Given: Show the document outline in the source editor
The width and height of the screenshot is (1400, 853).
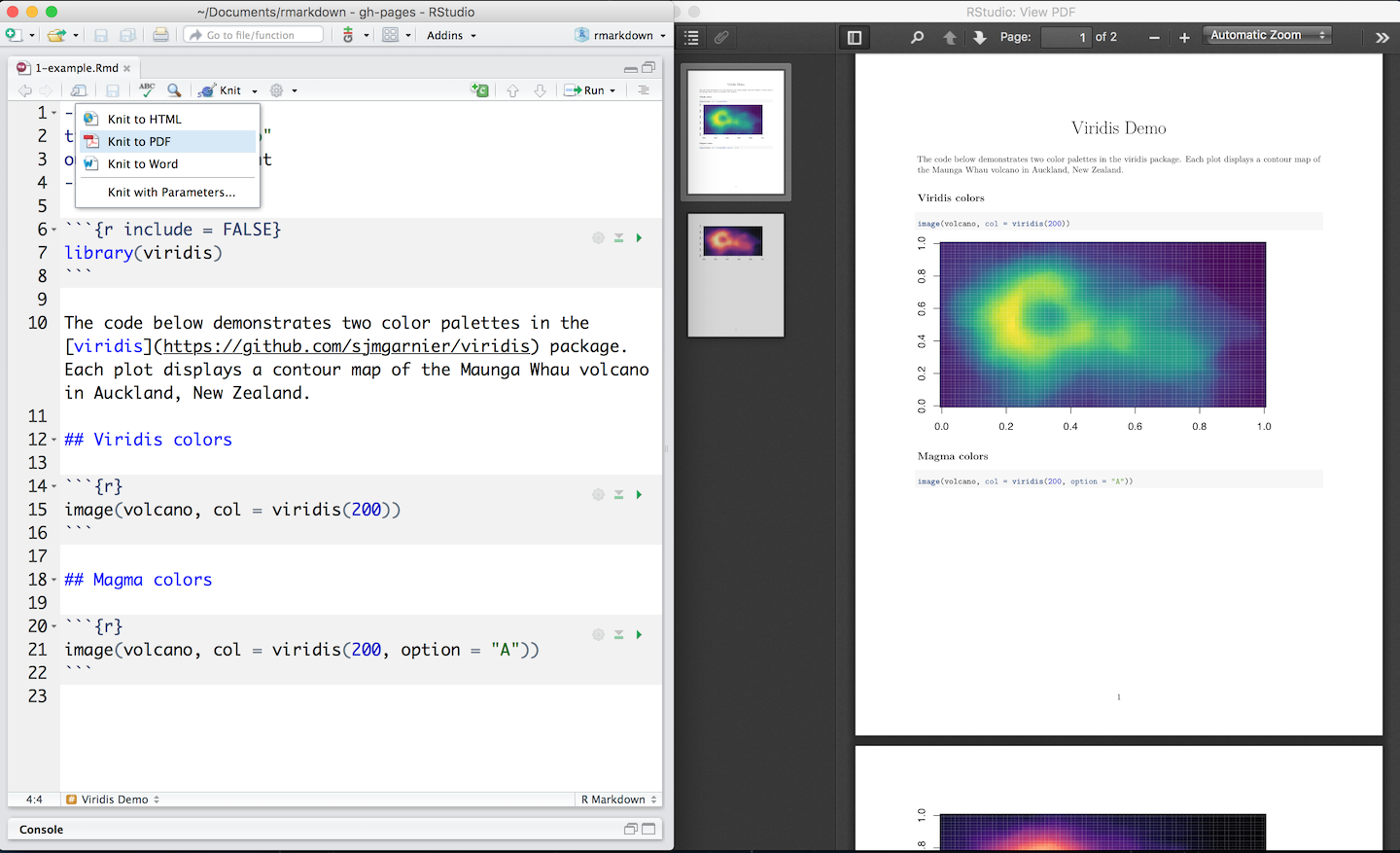Looking at the screenshot, I should (x=644, y=89).
